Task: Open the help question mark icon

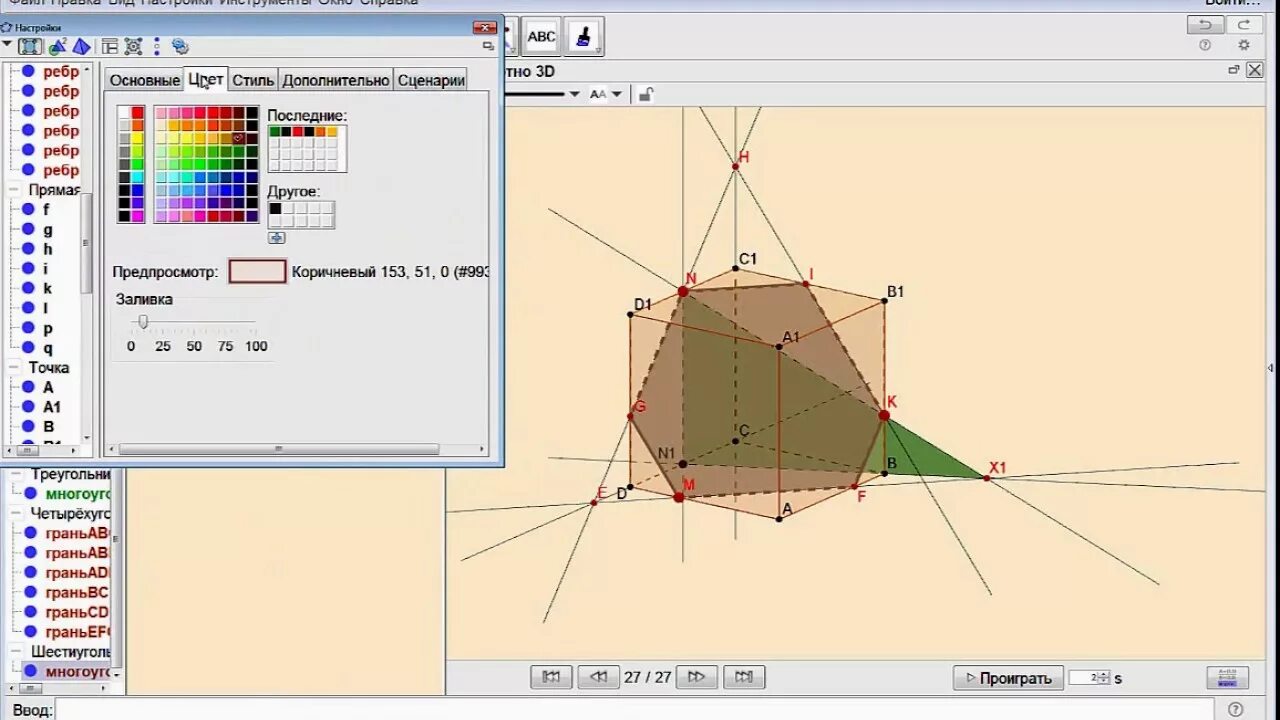Action: 1205,45
